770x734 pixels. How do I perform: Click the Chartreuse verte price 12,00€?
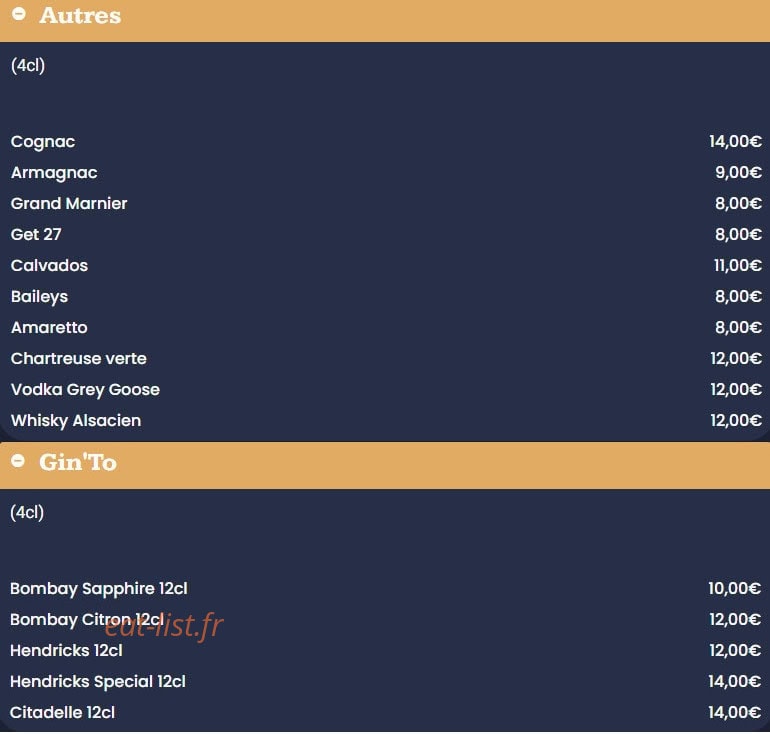[736, 358]
